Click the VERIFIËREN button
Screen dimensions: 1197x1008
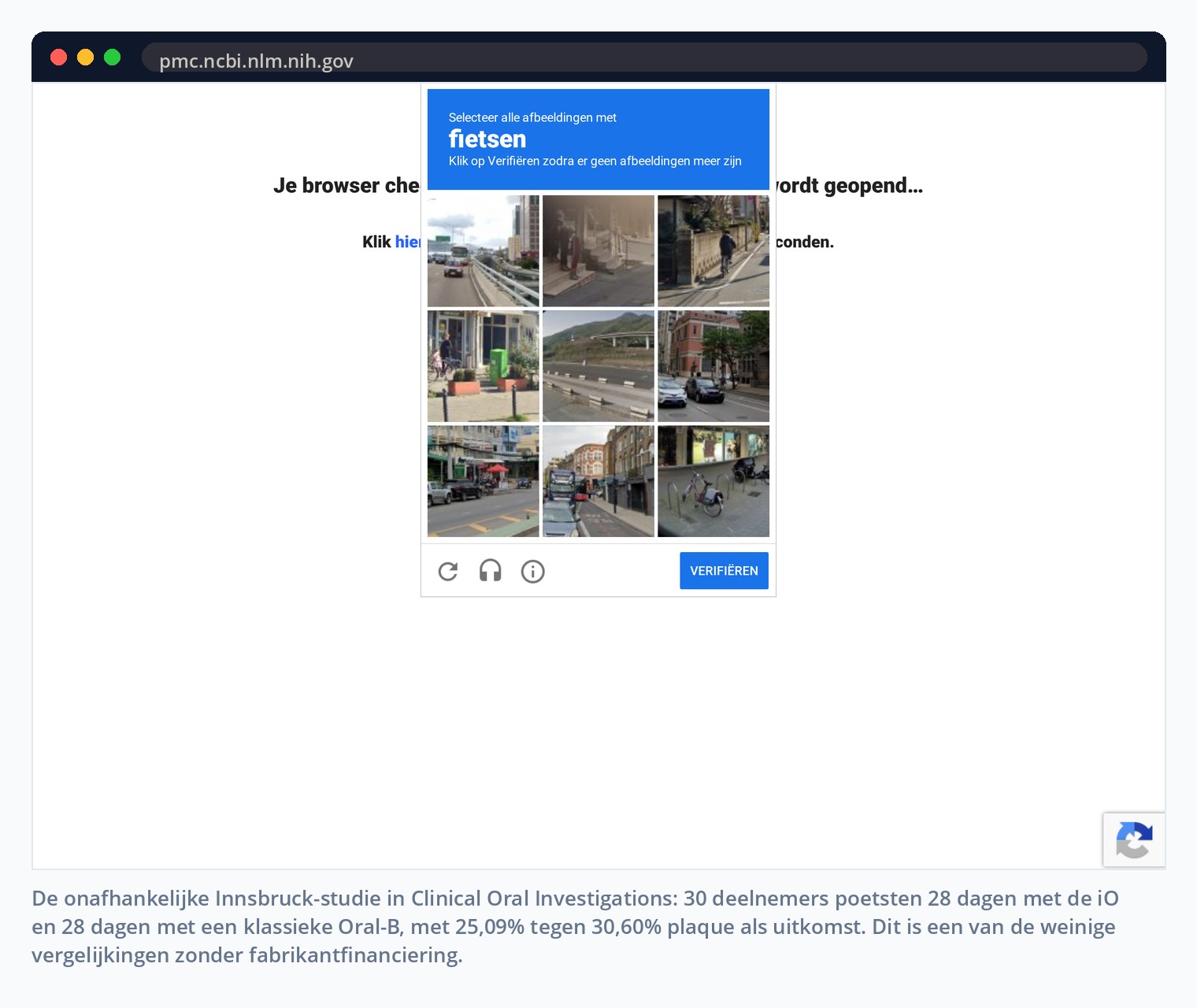724,570
